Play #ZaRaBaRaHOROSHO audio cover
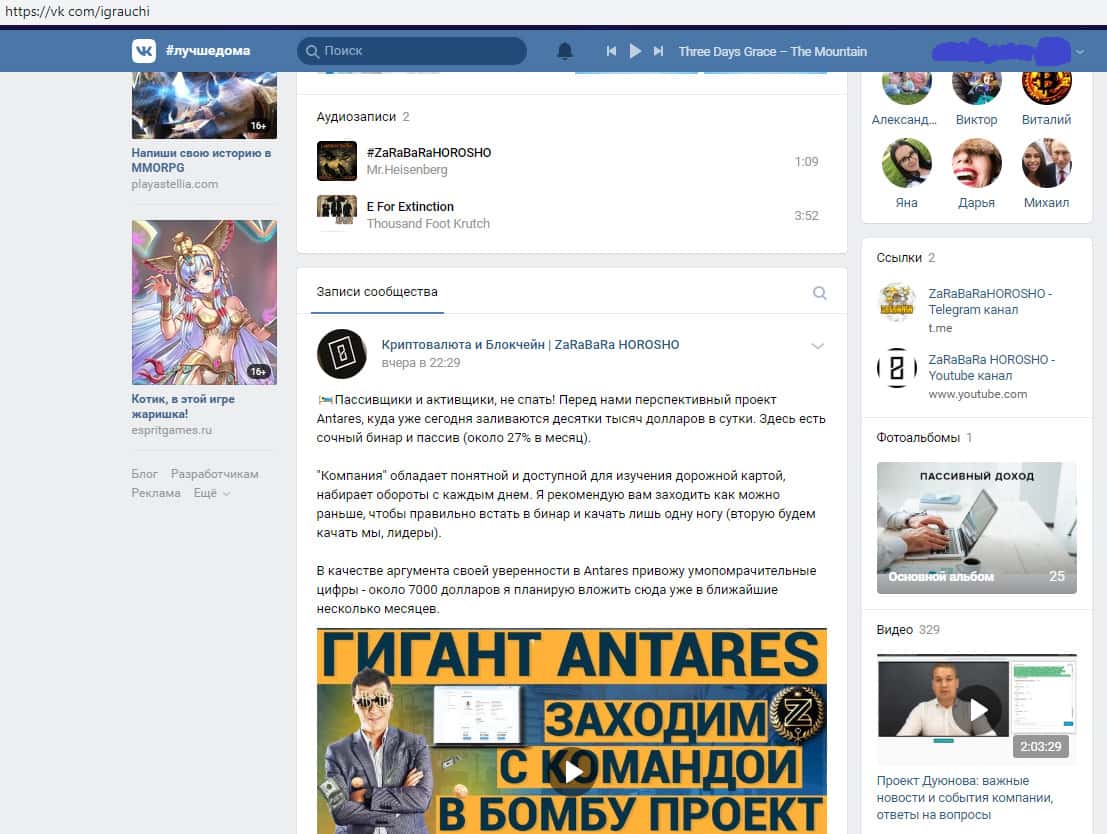 [x=337, y=161]
